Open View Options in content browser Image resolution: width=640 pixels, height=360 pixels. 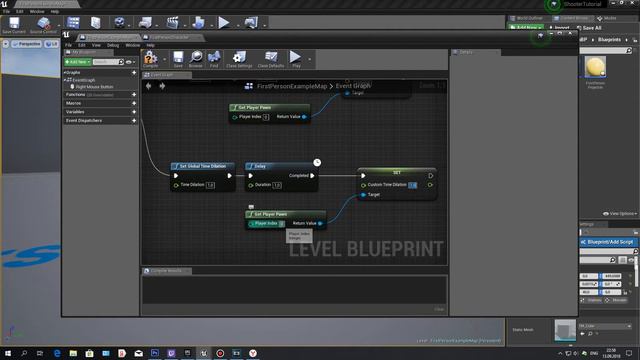[x=620, y=213]
